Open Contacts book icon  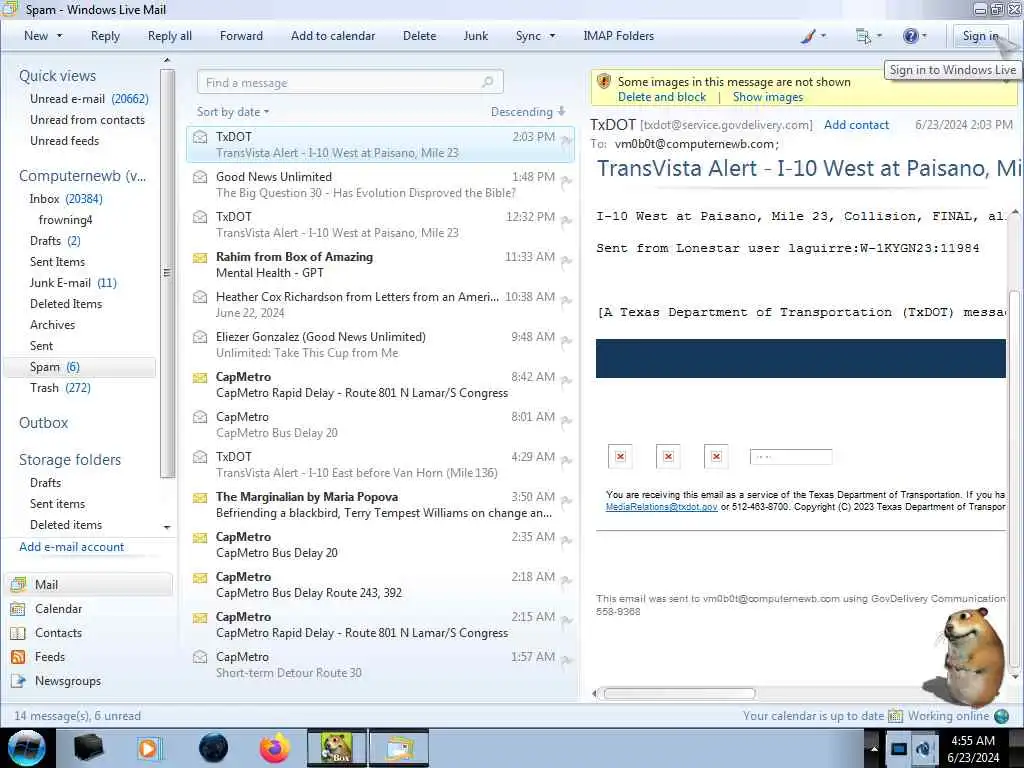tap(18, 633)
